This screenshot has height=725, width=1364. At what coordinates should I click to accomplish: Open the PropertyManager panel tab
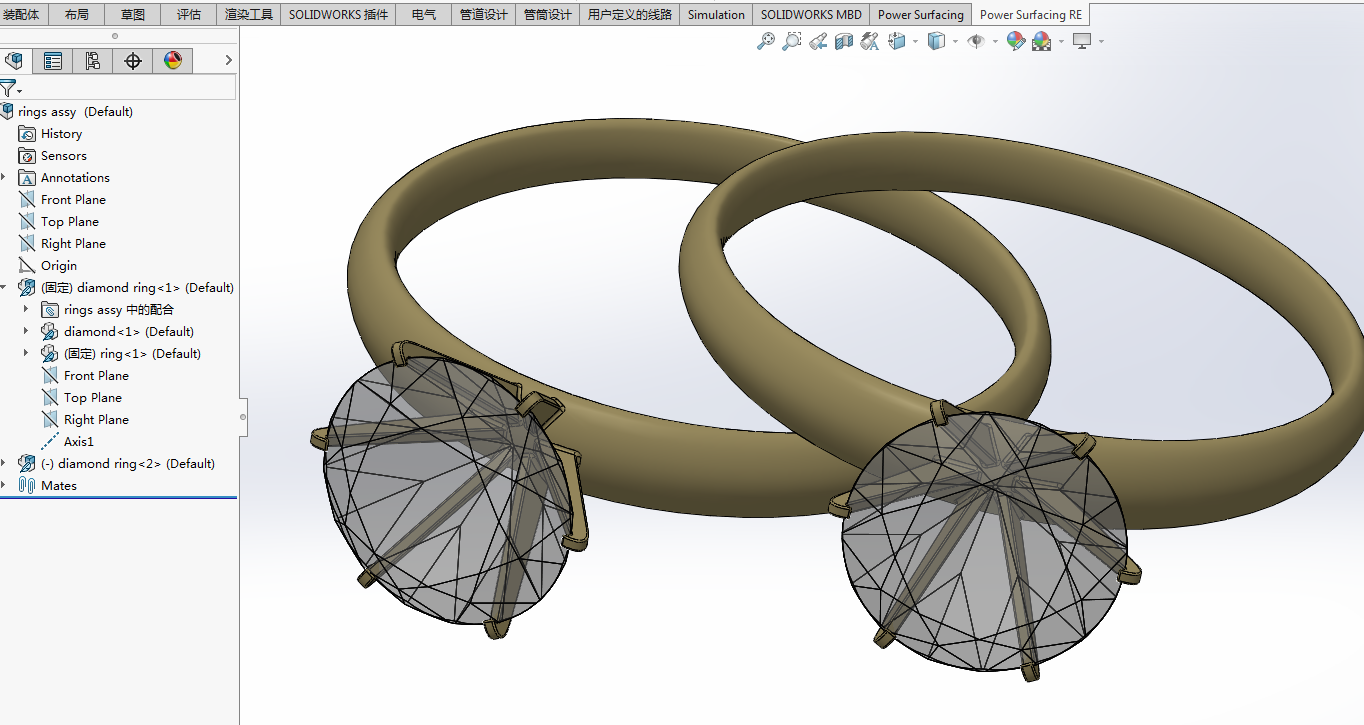coord(53,61)
